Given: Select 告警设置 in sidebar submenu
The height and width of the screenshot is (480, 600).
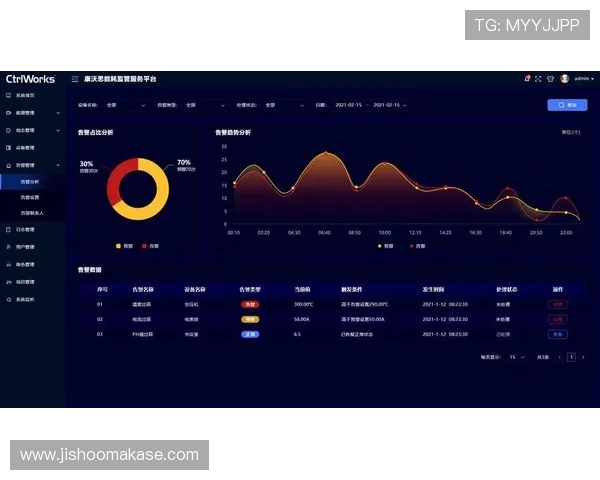Looking at the screenshot, I should pos(30,197).
